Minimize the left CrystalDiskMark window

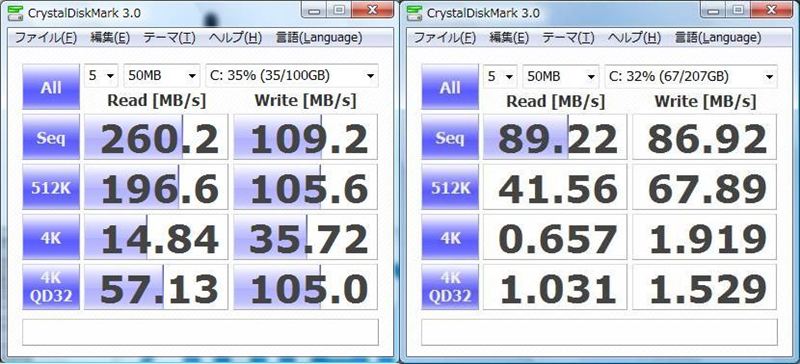tap(315, 10)
